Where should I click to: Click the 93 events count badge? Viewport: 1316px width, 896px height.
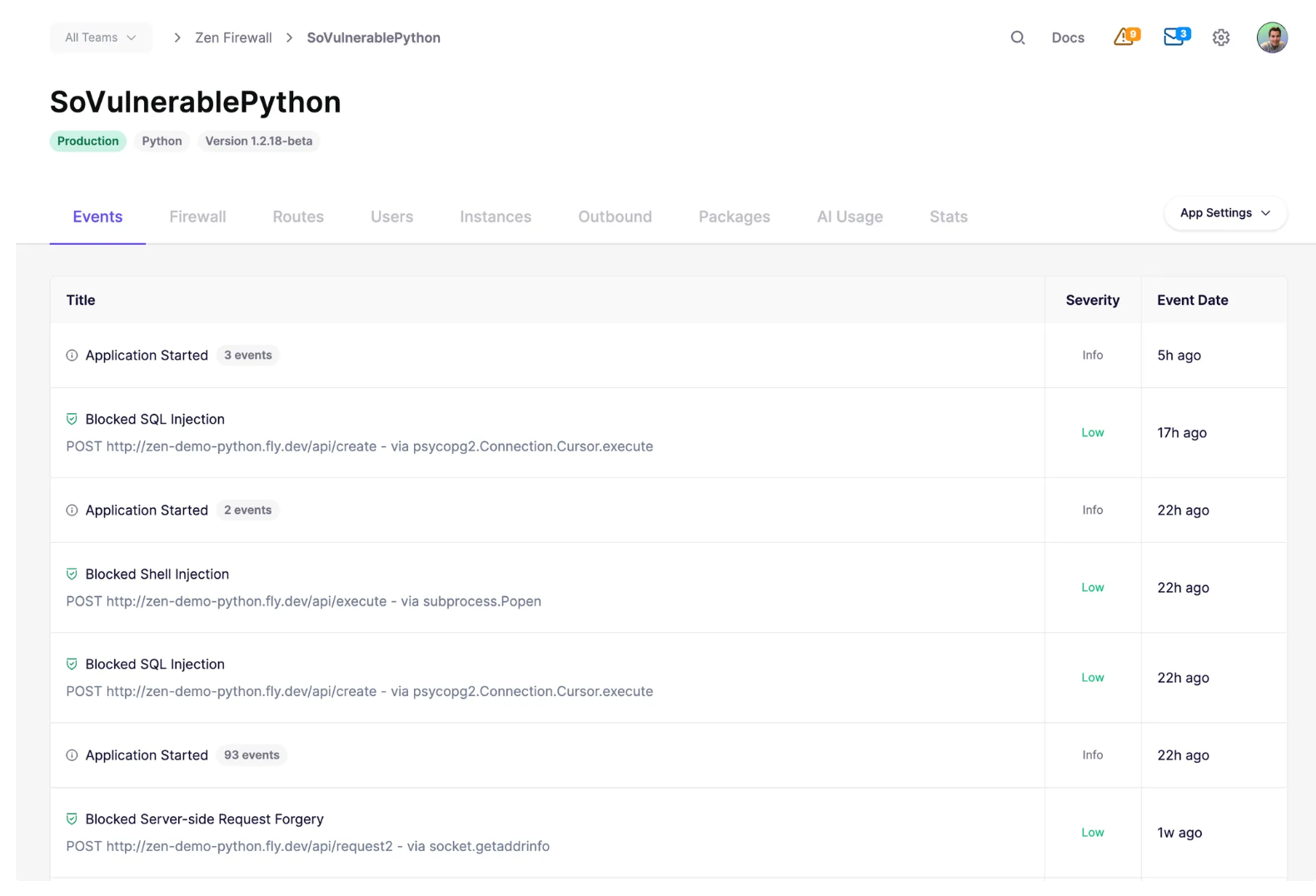point(252,755)
